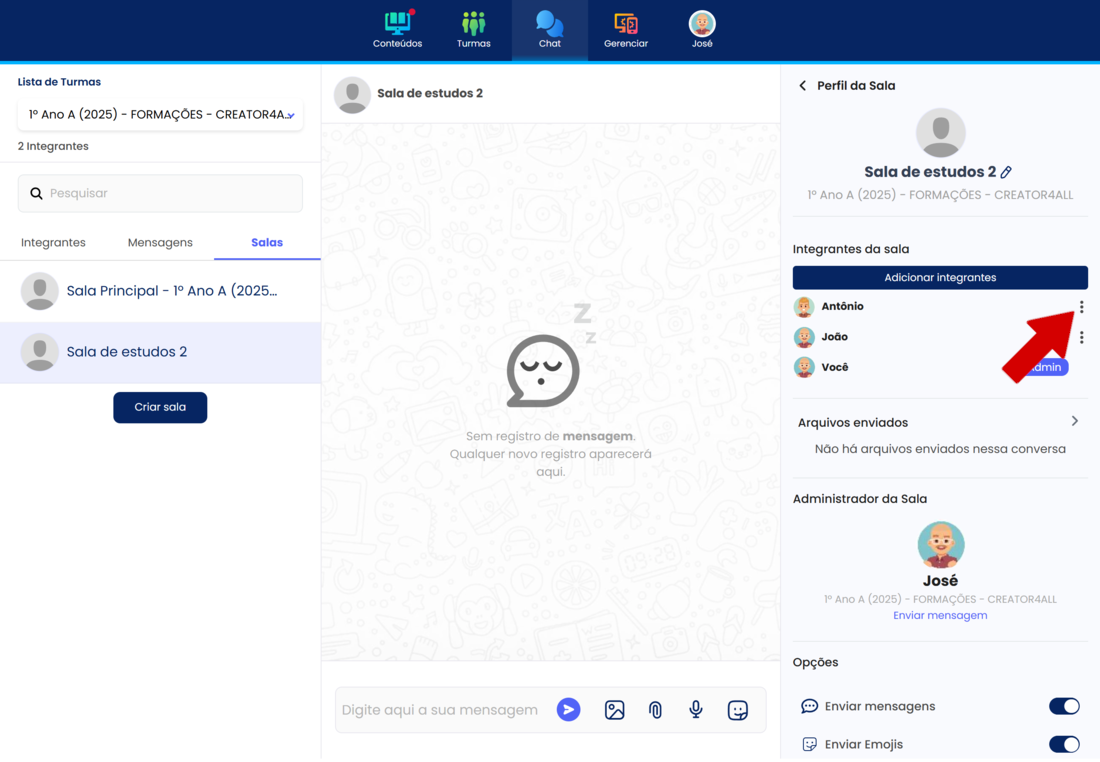Open the three-dot menu next to Antônio
Screen dimensions: 1100x762
tap(1081, 307)
